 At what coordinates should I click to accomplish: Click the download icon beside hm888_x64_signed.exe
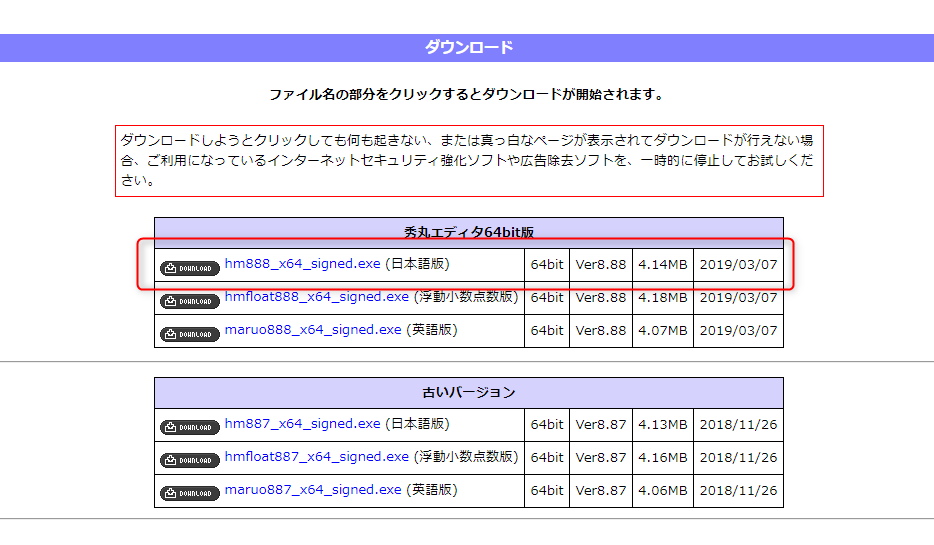click(x=190, y=268)
